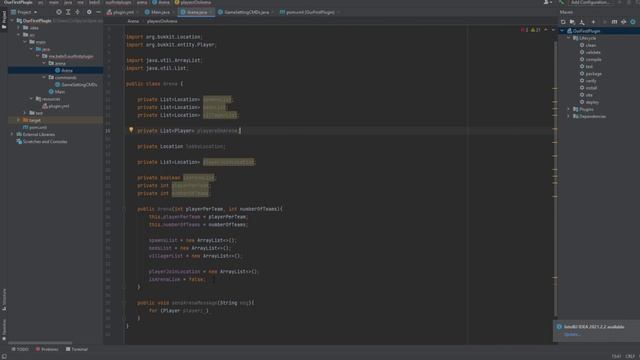Click the vertical Project side tab
The width and height of the screenshot is (640, 360).
point(4,20)
